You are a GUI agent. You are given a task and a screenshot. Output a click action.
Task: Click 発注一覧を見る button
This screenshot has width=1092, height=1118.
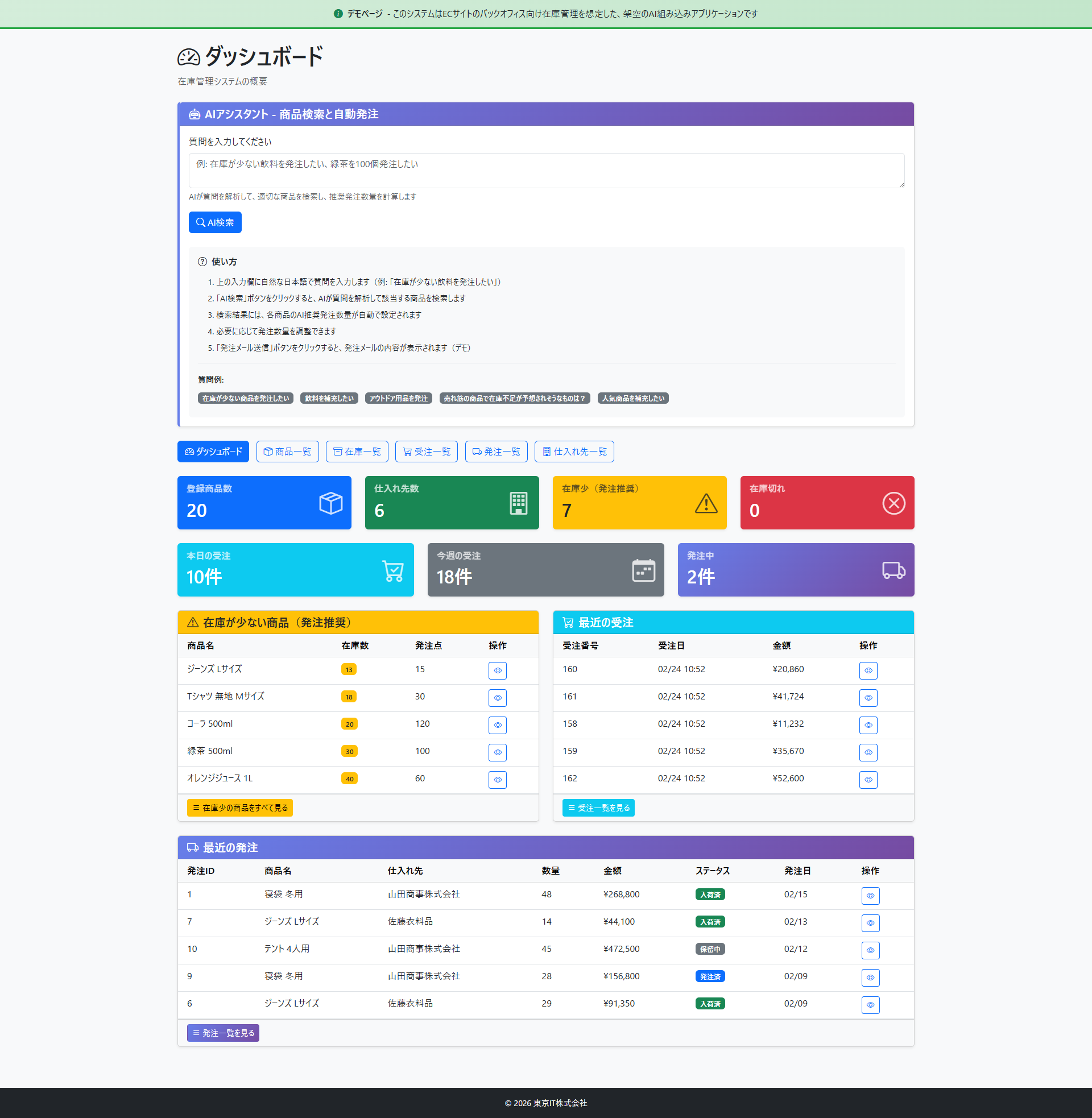click(x=222, y=1033)
